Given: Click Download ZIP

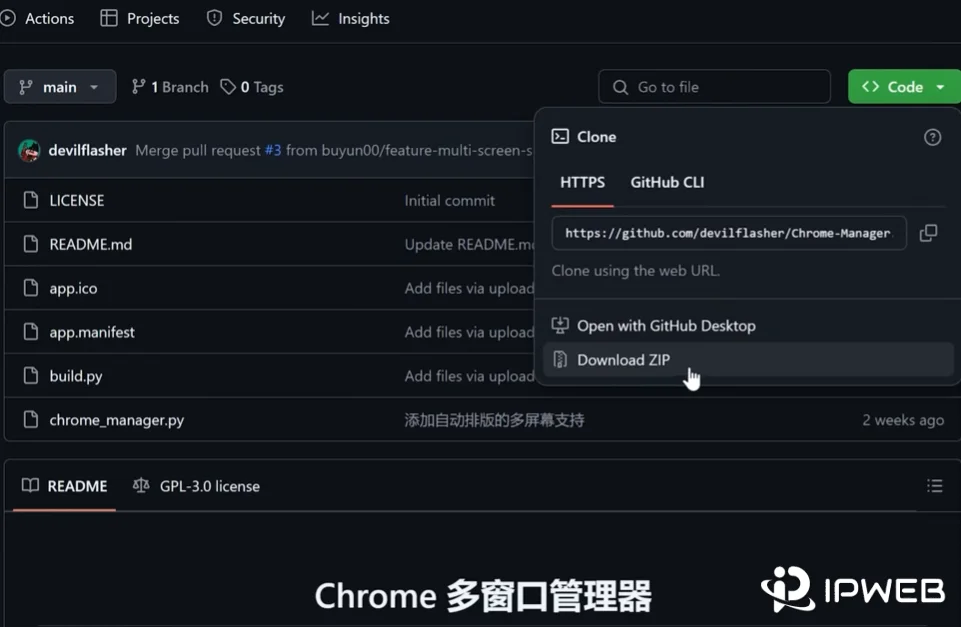Looking at the screenshot, I should click(624, 359).
